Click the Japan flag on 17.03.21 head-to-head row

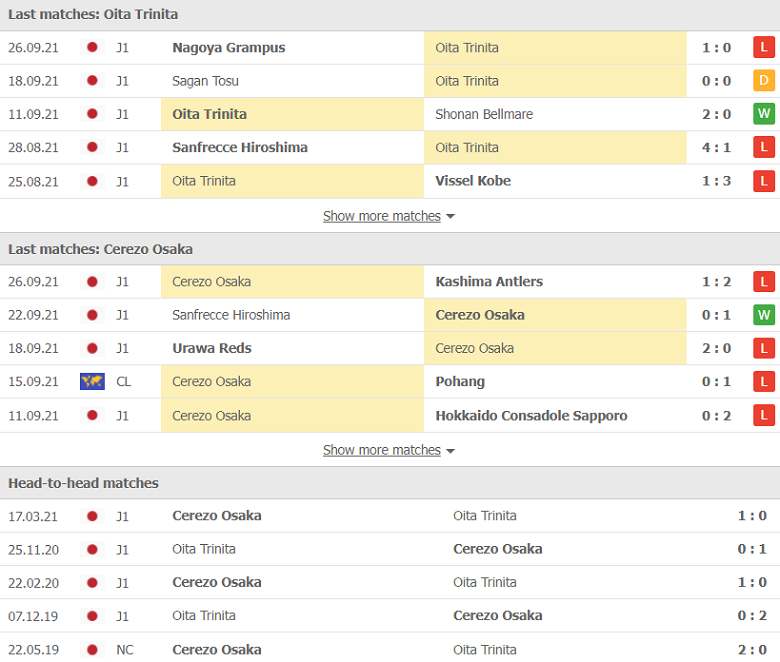pyautogui.click(x=92, y=516)
